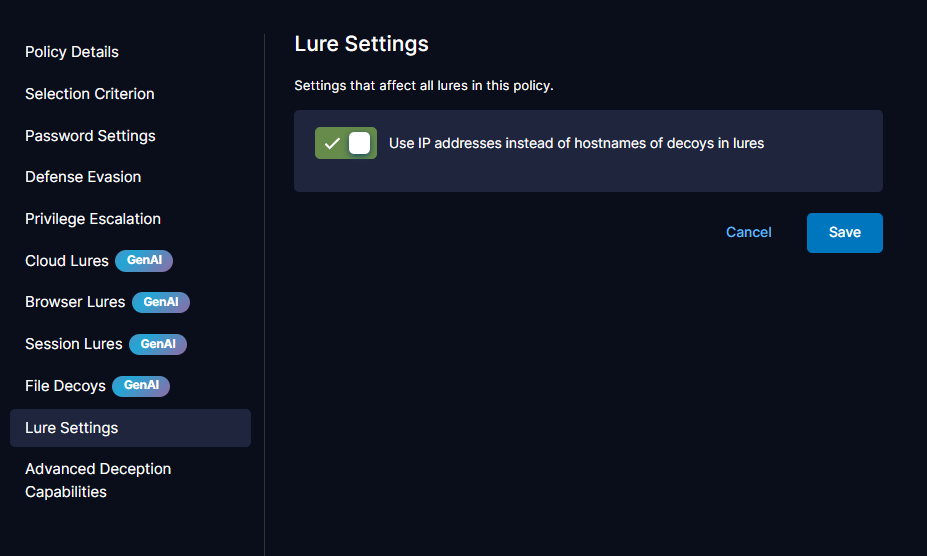Click the GenAI badge beside Cloud Lures
Image resolution: width=927 pixels, height=556 pixels.
pos(144,261)
